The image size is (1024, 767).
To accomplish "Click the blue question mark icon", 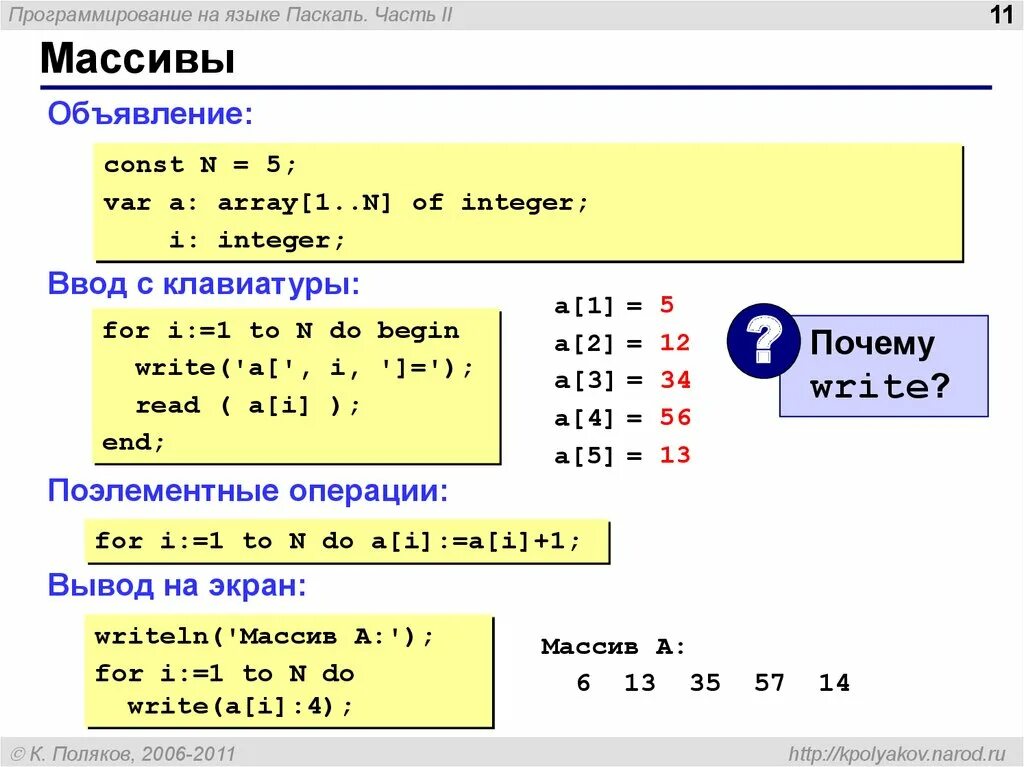I will [763, 340].
